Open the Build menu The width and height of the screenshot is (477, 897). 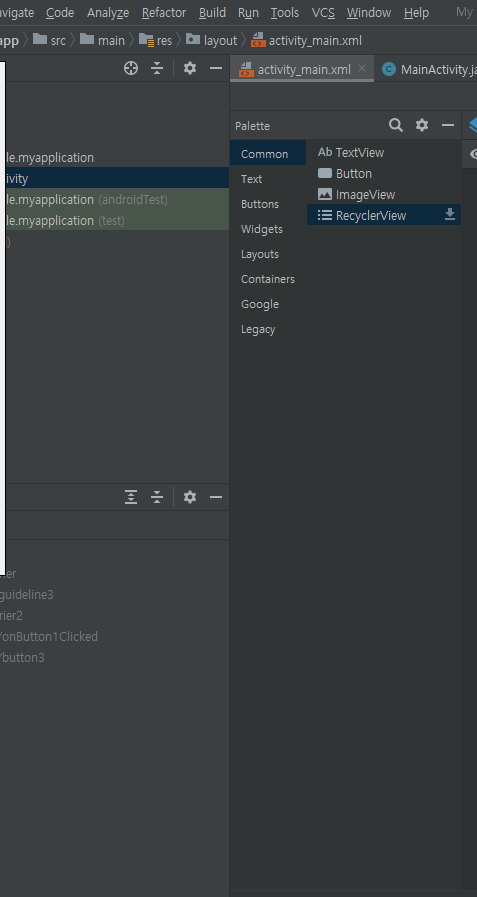pyautogui.click(x=212, y=13)
